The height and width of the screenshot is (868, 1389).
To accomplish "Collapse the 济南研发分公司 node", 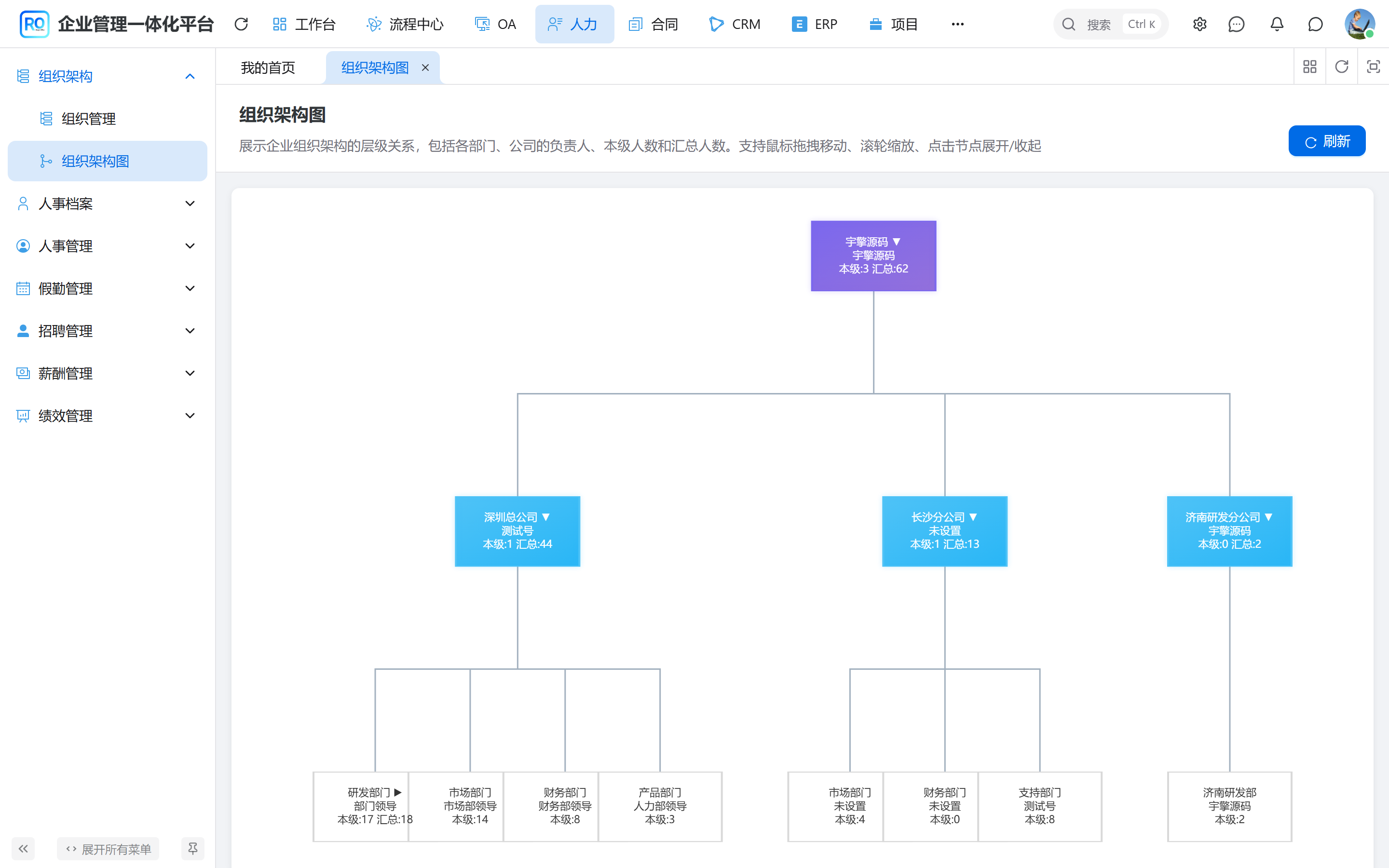I will 1229,531.
